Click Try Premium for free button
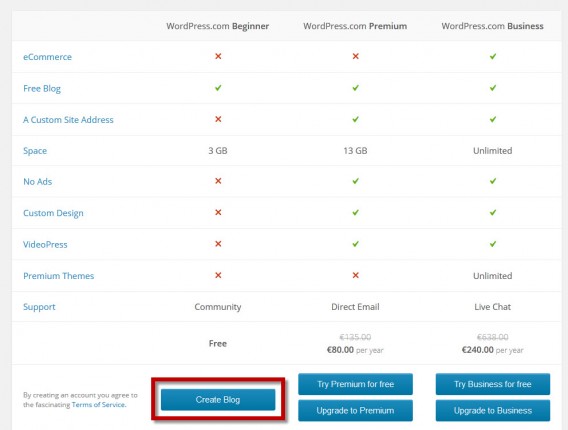The image size is (568, 430). [x=355, y=384]
